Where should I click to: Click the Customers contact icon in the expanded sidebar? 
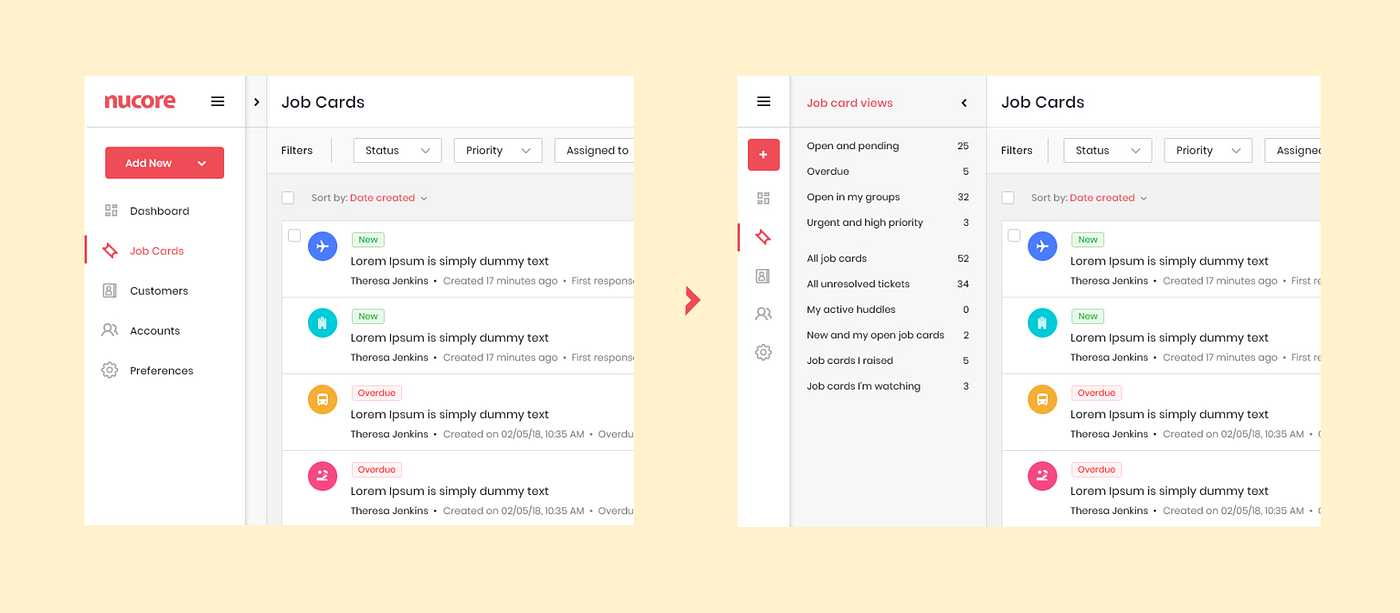110,291
